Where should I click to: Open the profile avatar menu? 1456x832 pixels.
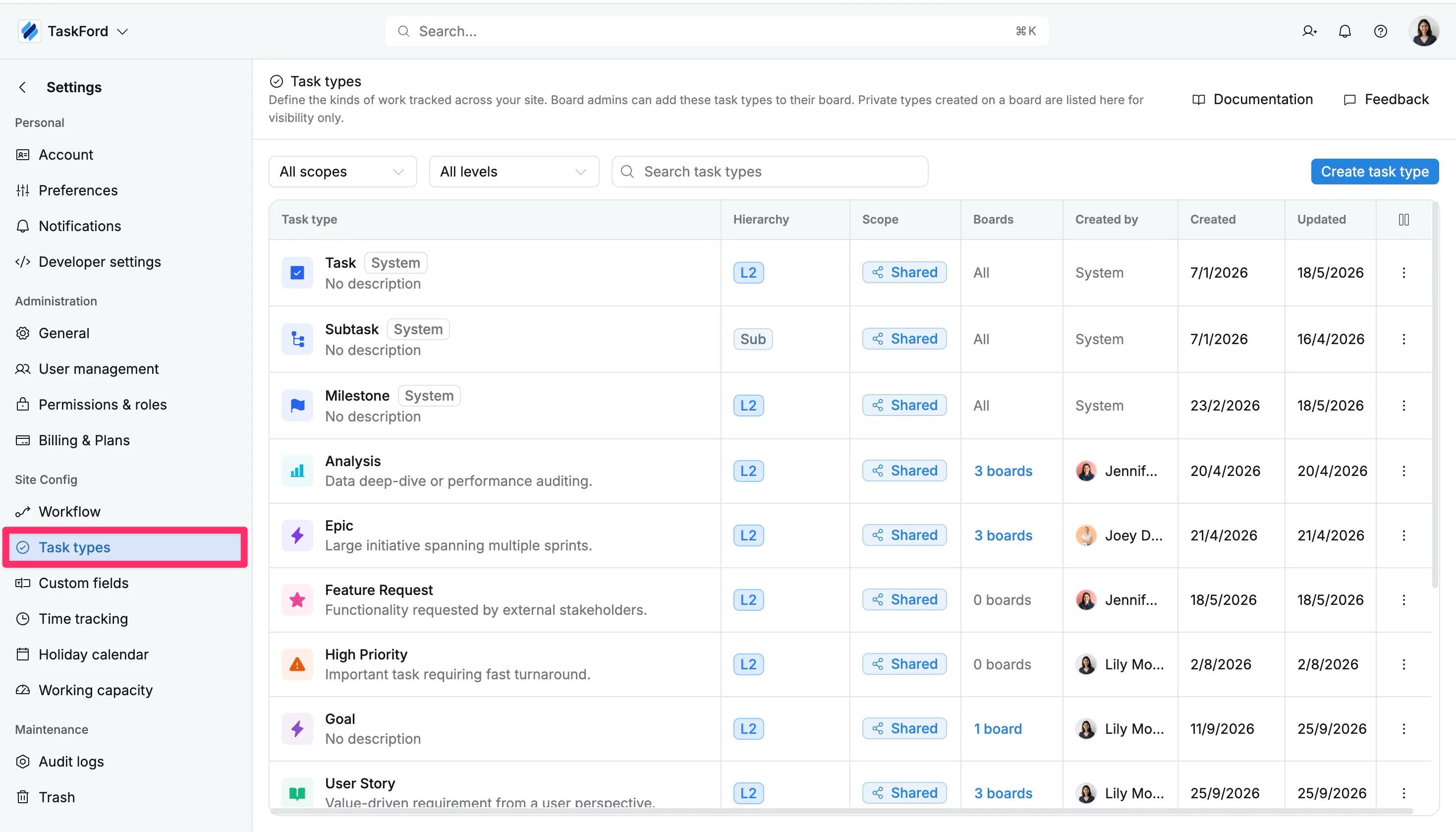coord(1423,31)
